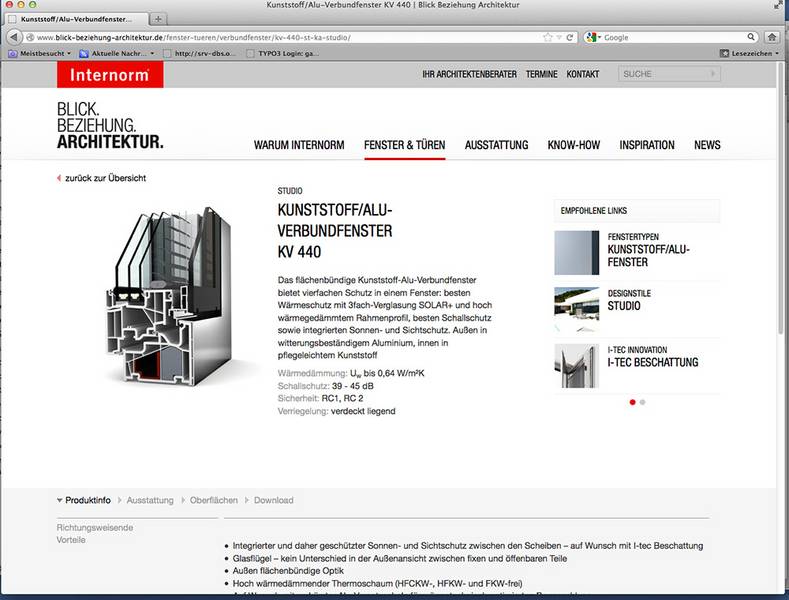This screenshot has width=789, height=600.
Task: Submit site search with arrow icon
Action: click(x=713, y=74)
